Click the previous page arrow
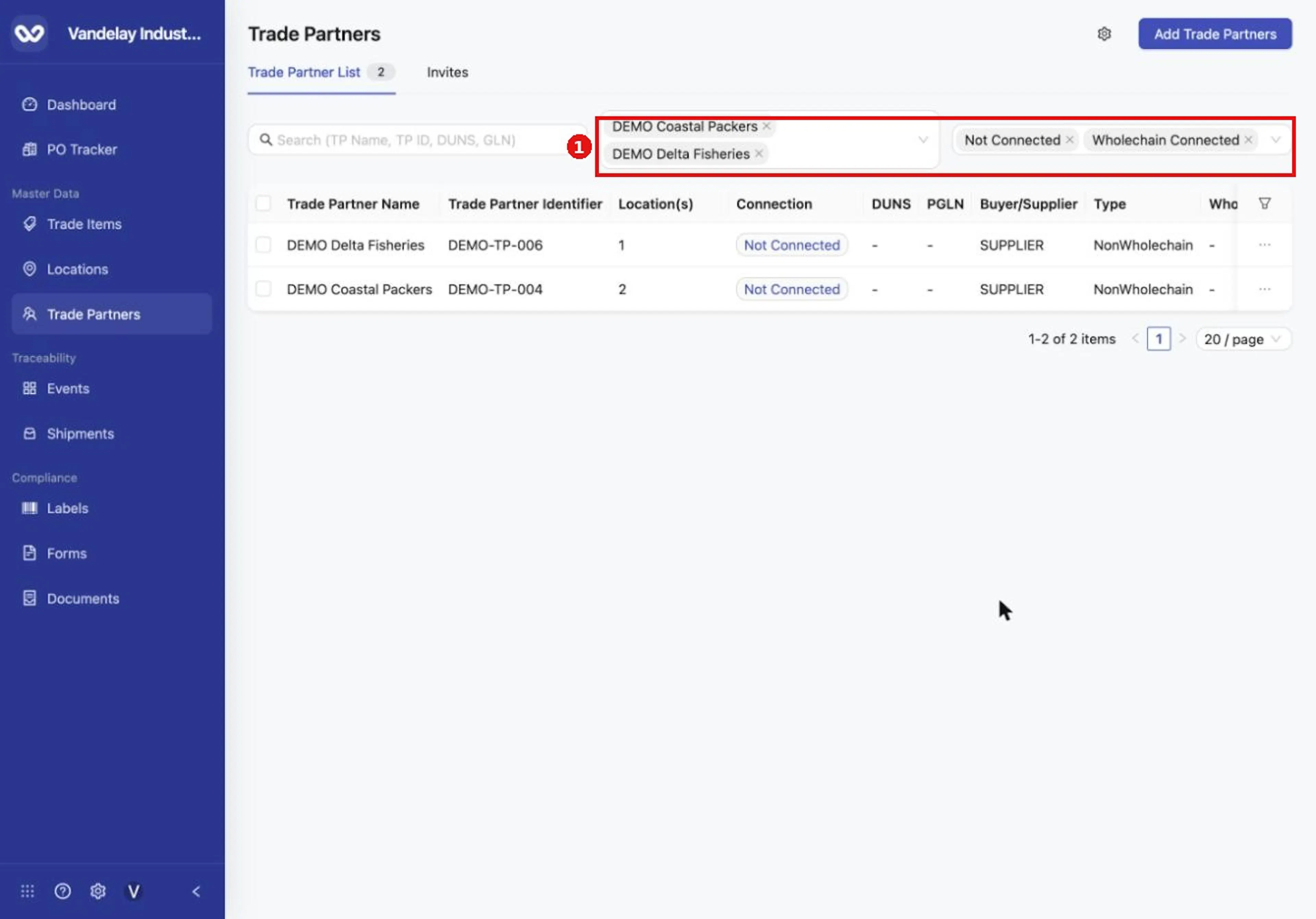1316x919 pixels. point(1135,339)
